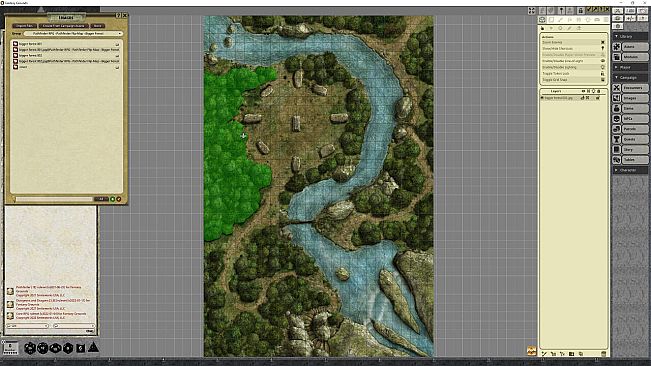The width and height of the screenshot is (651, 366).
Task: Roll the d8 die
Action: point(68,348)
